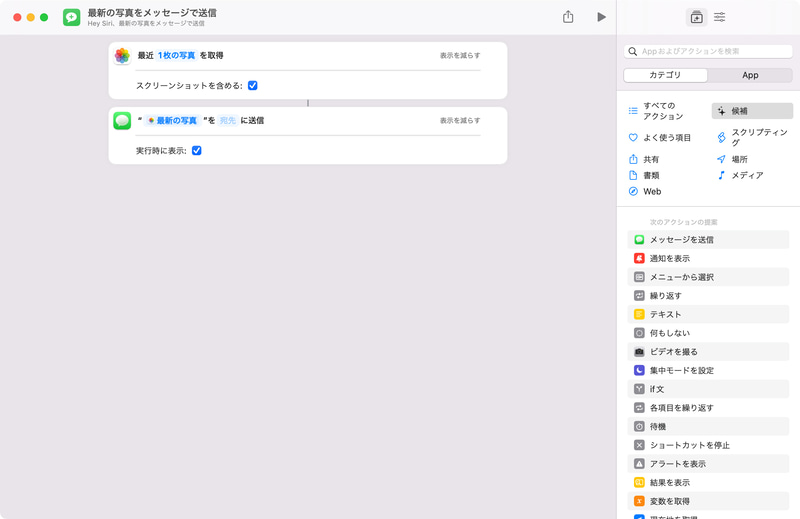Select the 候補 category
This screenshot has height=519, width=800.
[752, 111]
